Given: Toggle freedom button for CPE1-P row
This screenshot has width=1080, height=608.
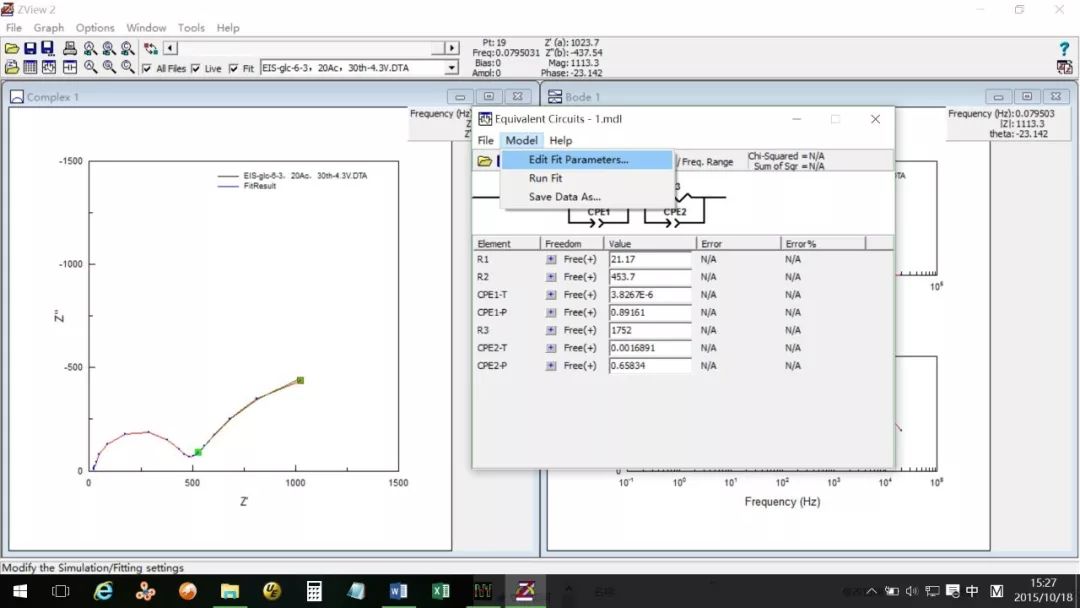Looking at the screenshot, I should [551, 313].
